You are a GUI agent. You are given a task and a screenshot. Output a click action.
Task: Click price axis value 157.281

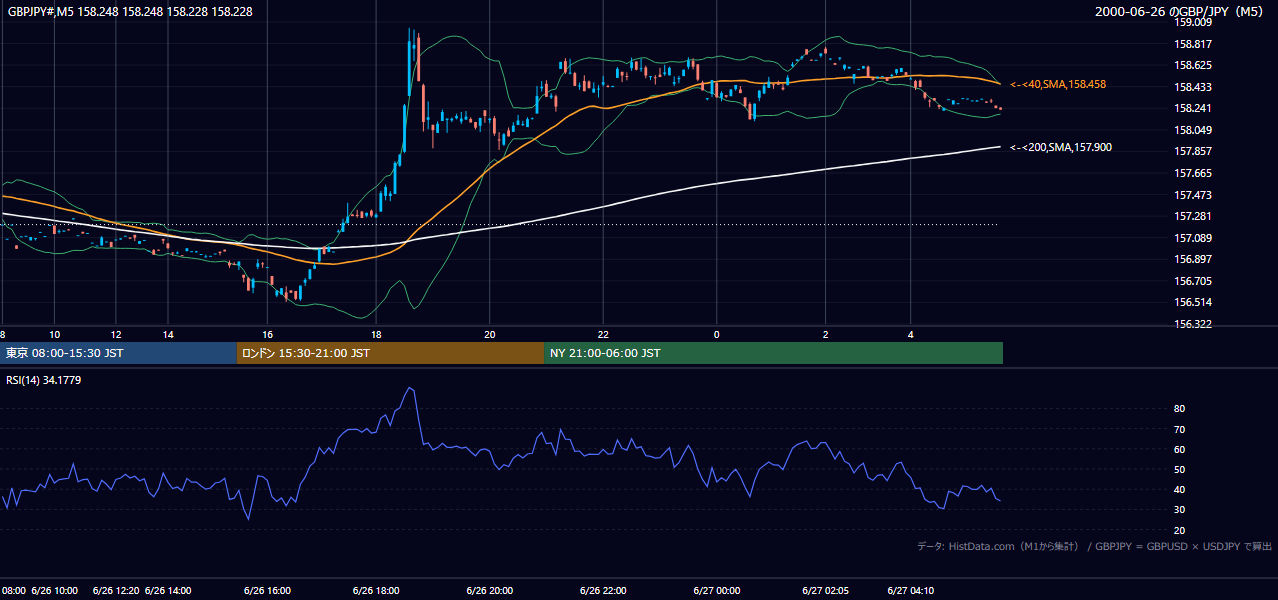pos(1193,217)
